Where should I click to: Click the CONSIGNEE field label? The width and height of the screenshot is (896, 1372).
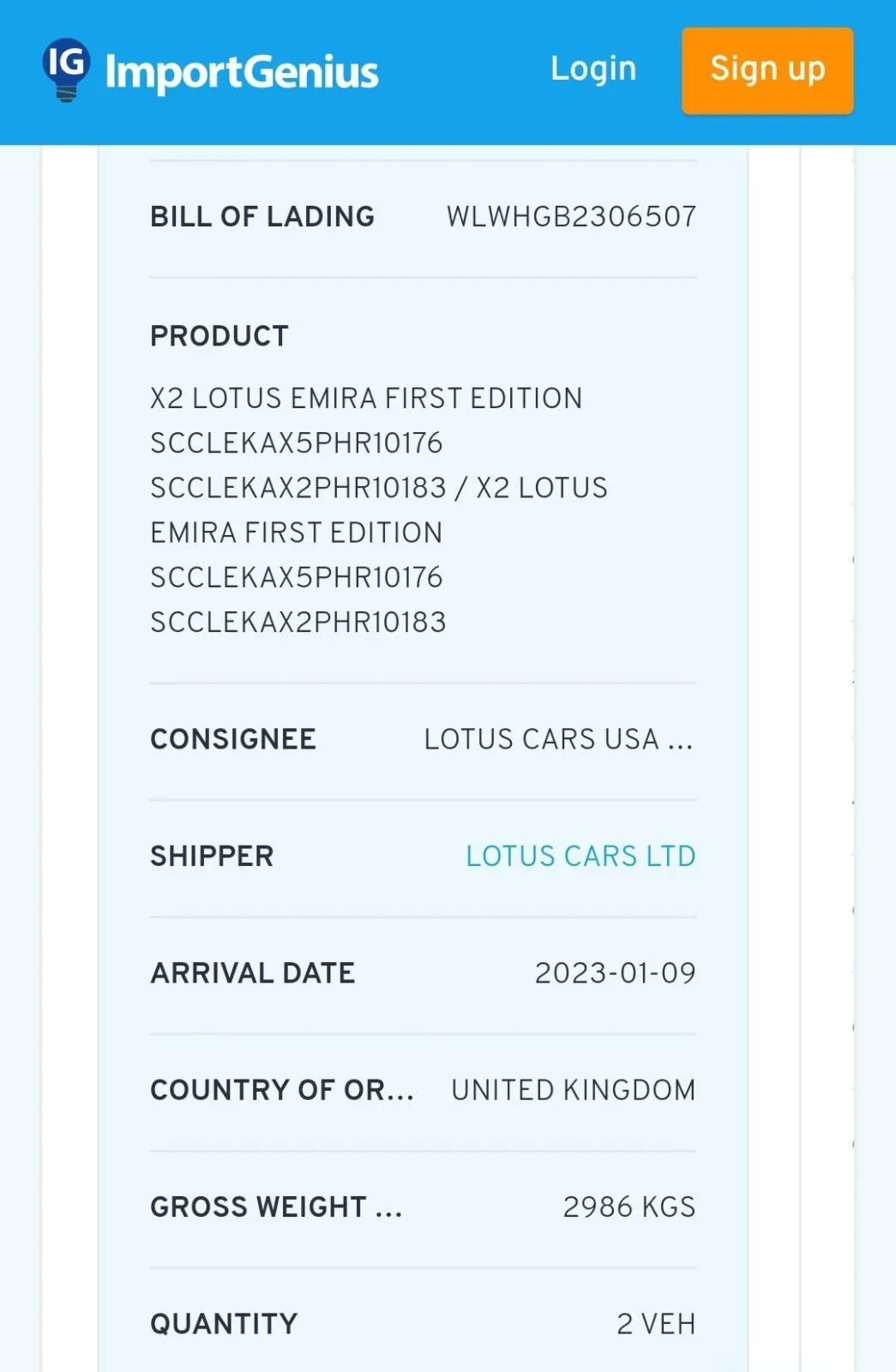coord(233,739)
